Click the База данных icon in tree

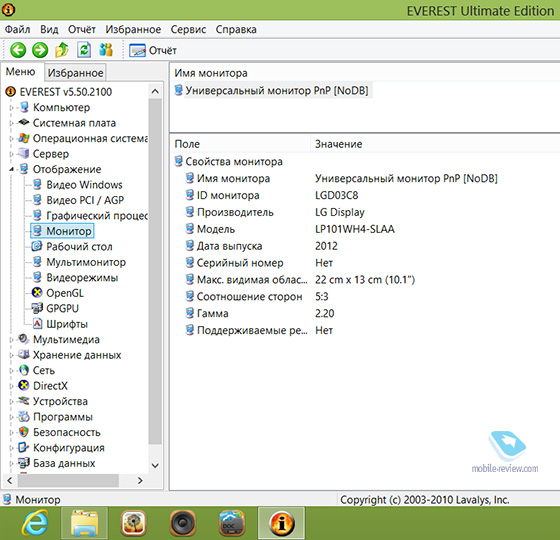coord(24,463)
